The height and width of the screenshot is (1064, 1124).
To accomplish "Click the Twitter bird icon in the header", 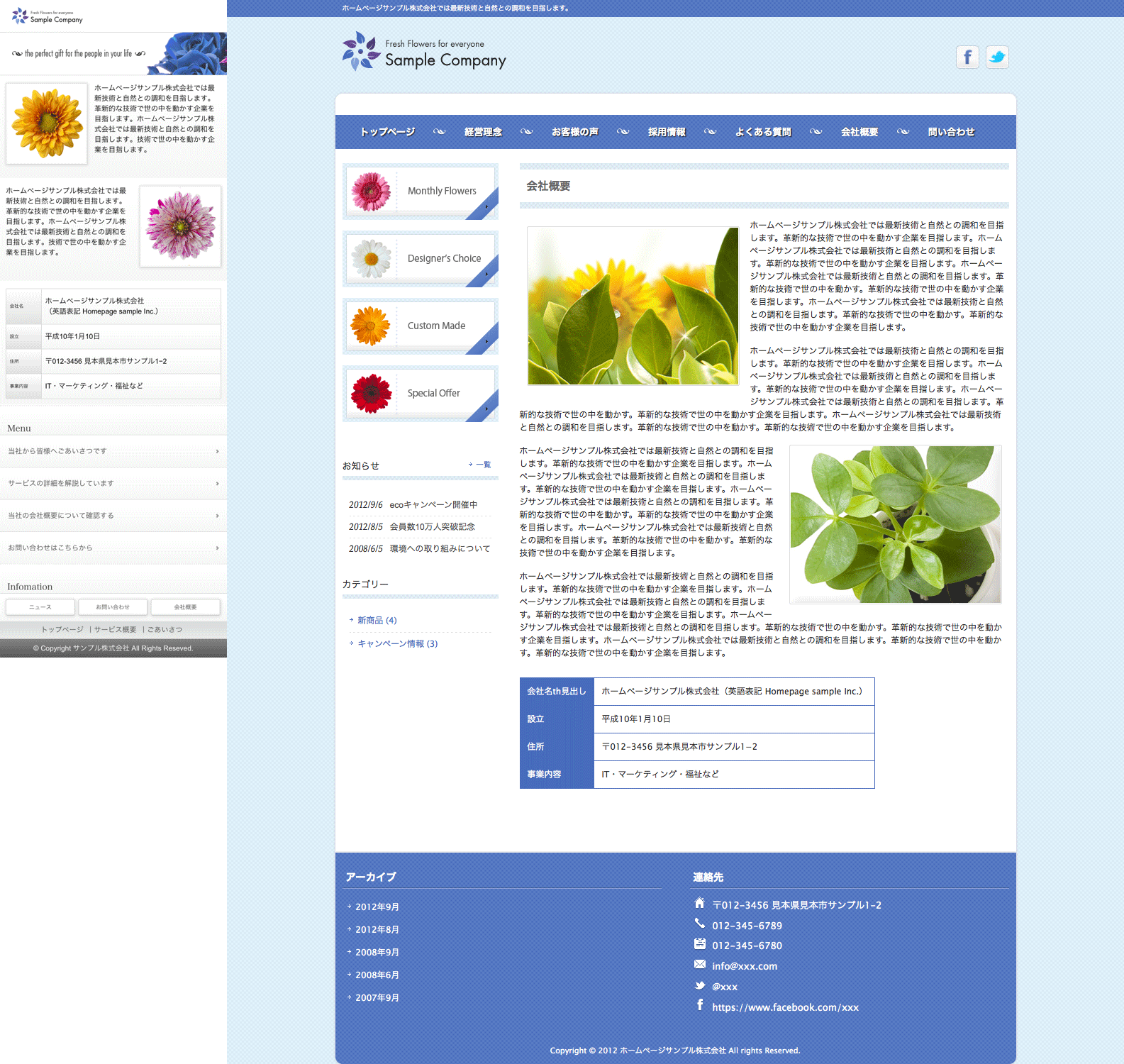I will click(x=997, y=57).
